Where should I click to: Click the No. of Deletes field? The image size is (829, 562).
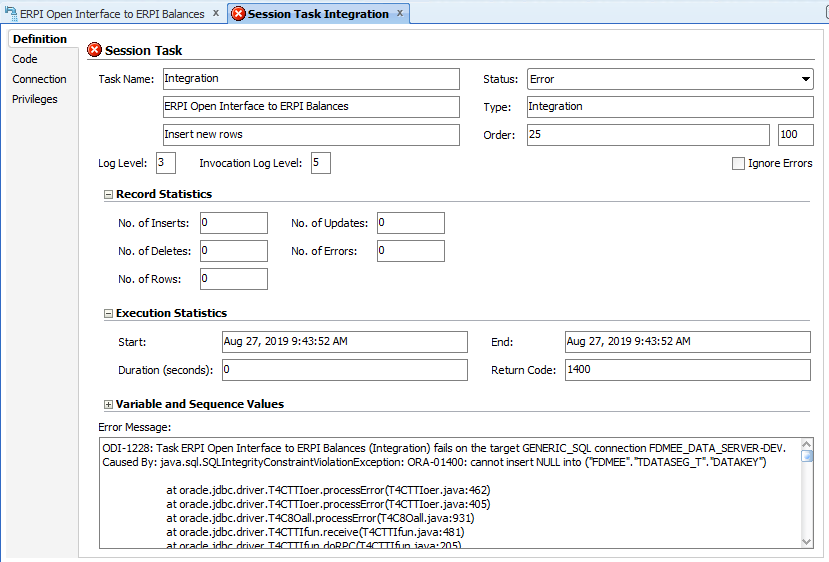click(234, 251)
